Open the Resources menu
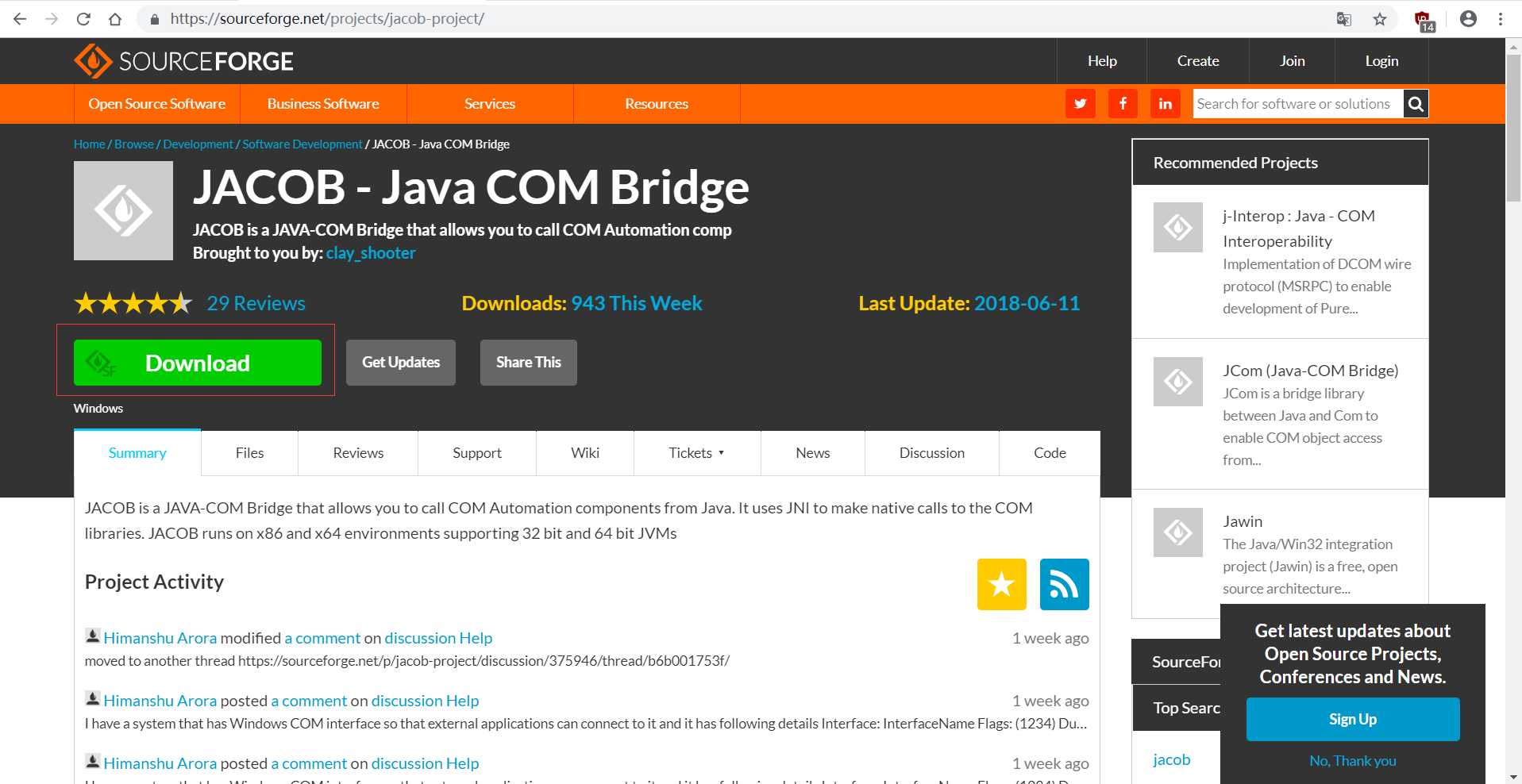The height and width of the screenshot is (784, 1522). [x=656, y=104]
